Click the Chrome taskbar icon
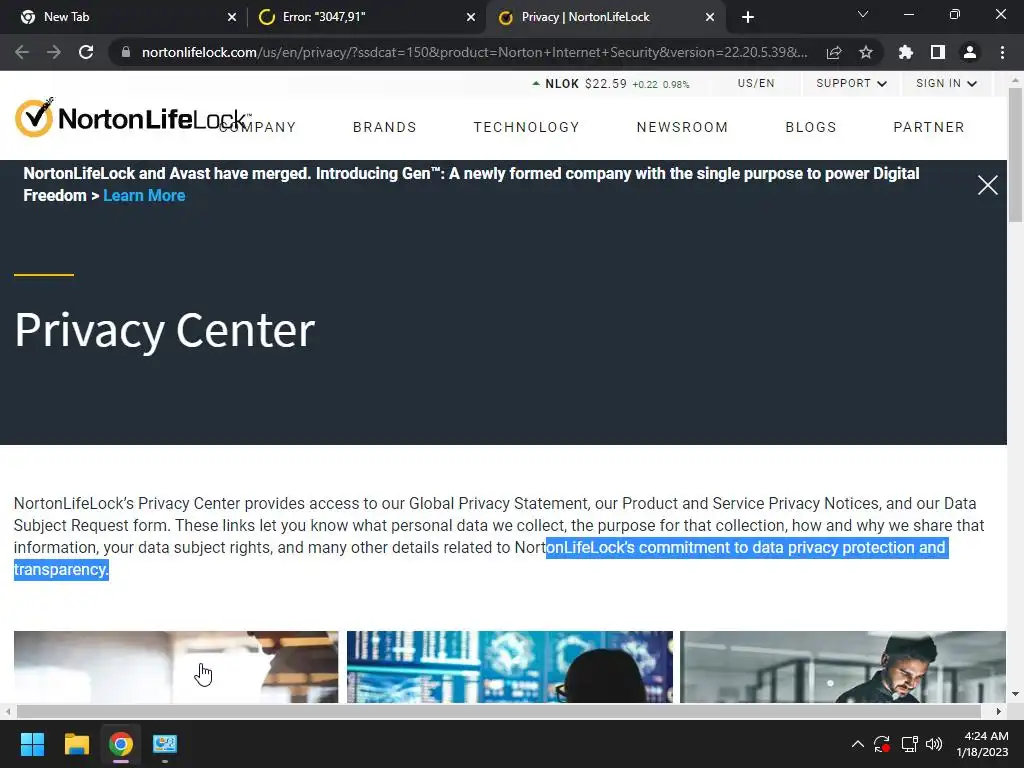 [120, 744]
